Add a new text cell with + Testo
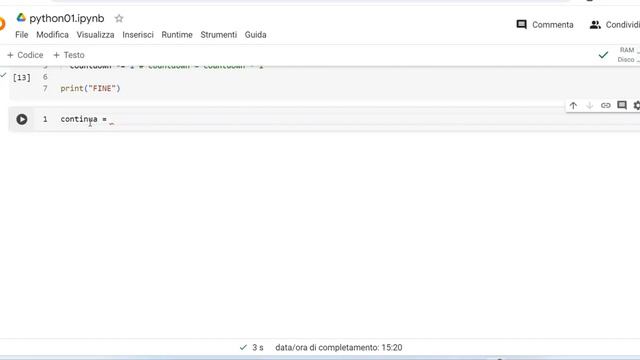The image size is (640, 360). pos(69,55)
